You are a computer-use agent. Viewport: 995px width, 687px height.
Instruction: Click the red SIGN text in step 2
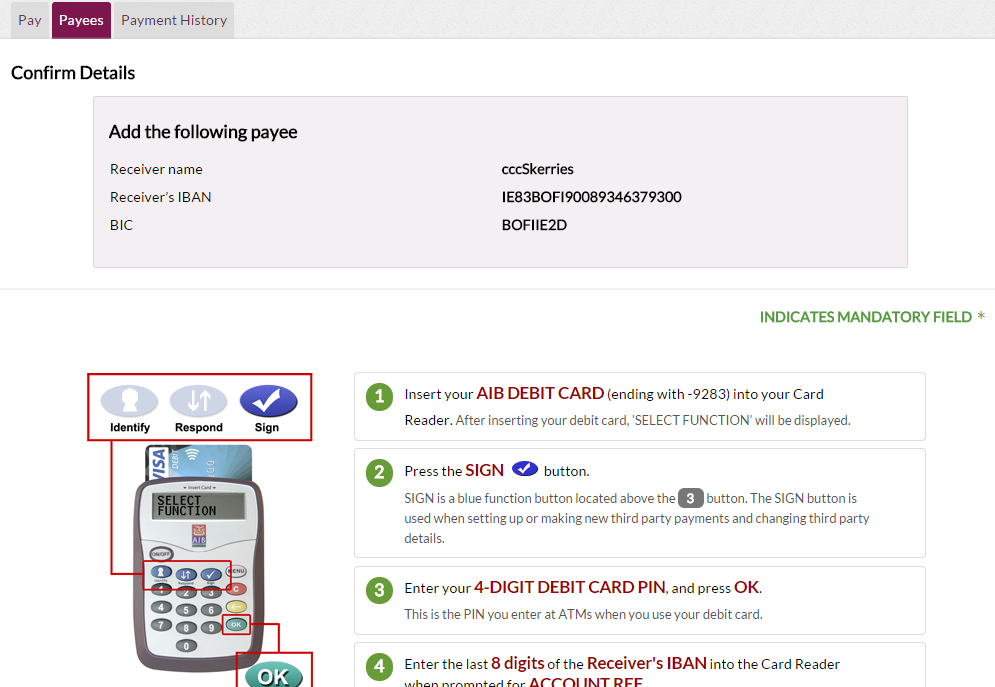[x=484, y=470]
